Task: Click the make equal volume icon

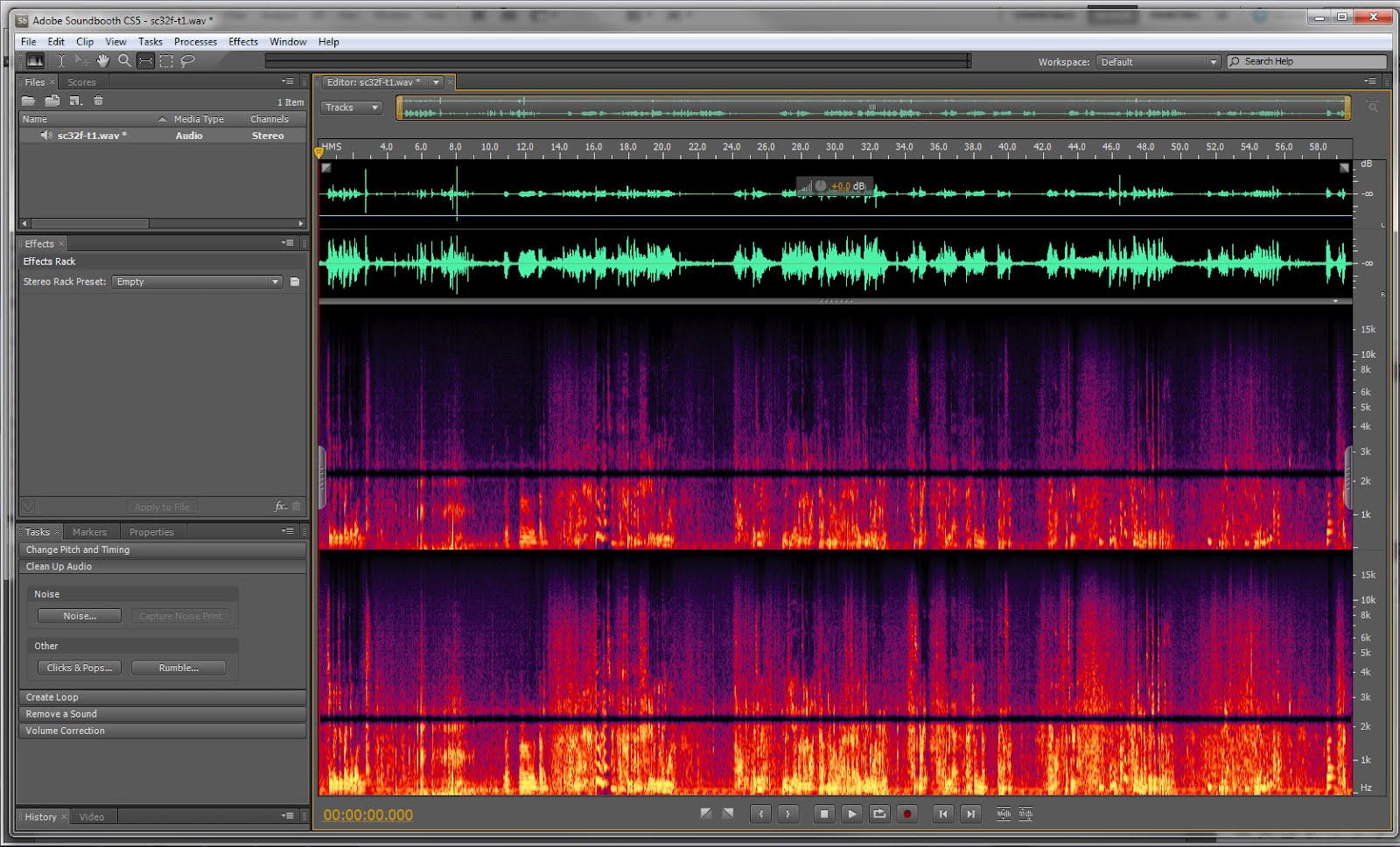Action: click(x=1025, y=814)
